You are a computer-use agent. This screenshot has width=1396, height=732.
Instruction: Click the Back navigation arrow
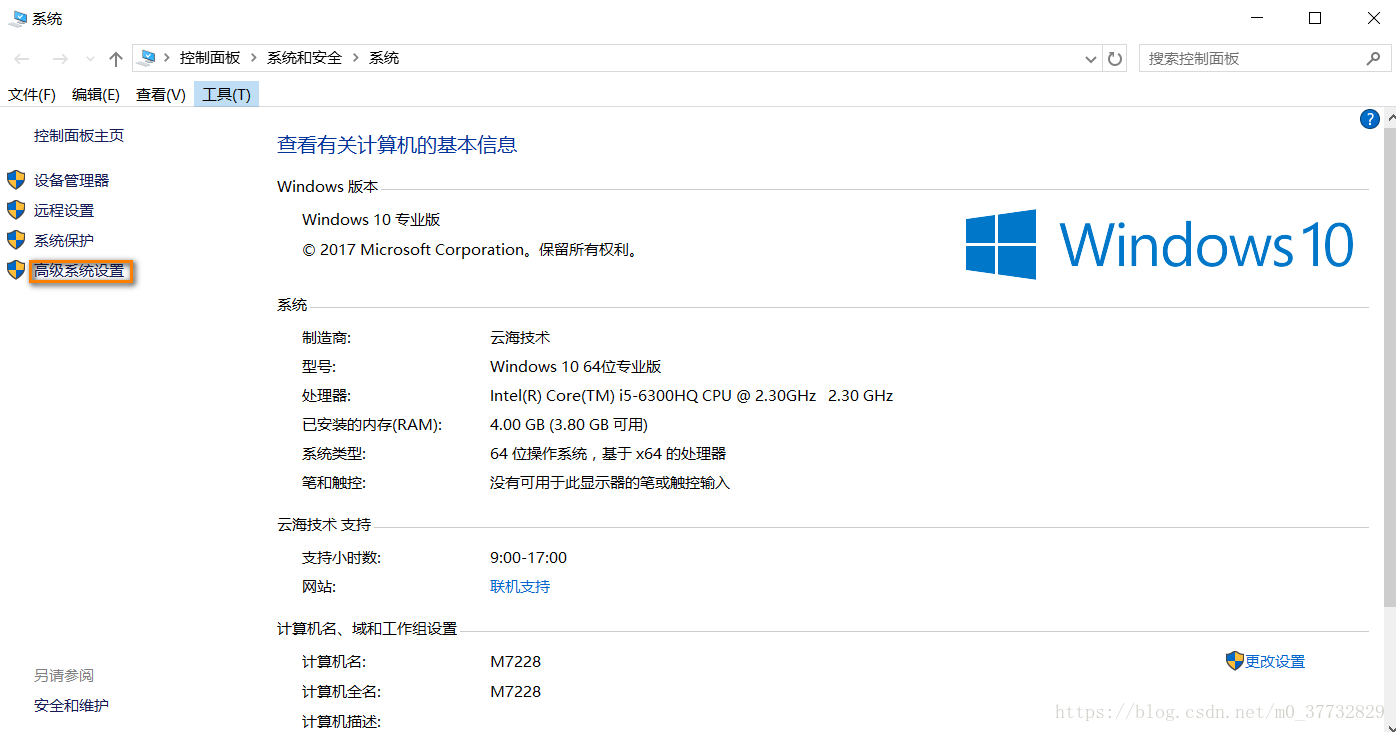[x=22, y=59]
